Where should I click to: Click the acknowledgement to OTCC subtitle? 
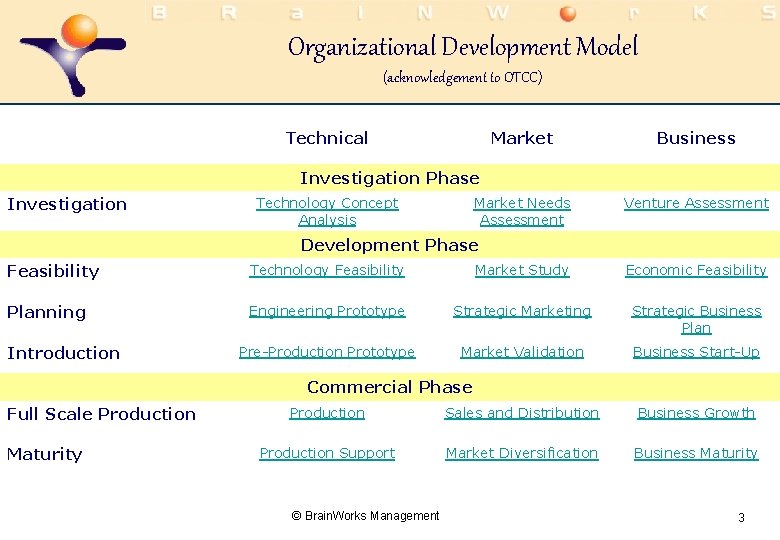(463, 78)
